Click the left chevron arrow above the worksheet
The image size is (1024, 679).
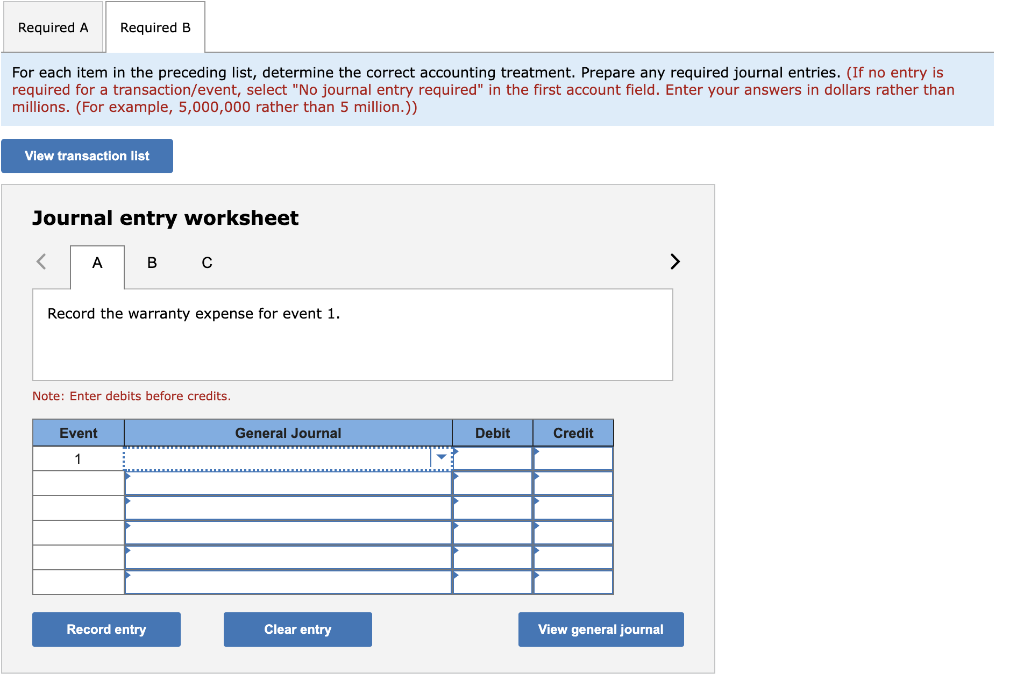coord(40,261)
